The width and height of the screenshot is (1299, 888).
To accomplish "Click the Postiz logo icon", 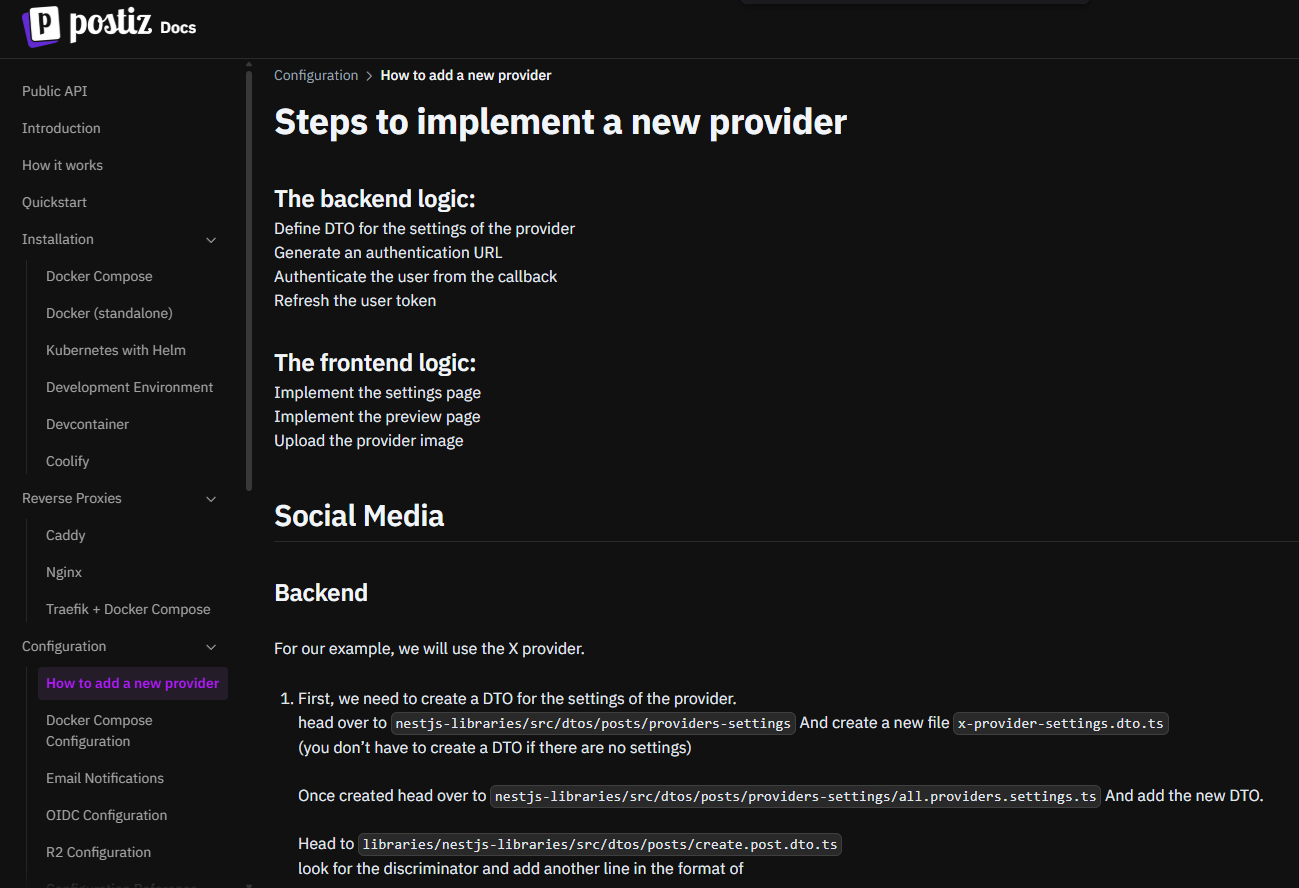I will [41, 26].
